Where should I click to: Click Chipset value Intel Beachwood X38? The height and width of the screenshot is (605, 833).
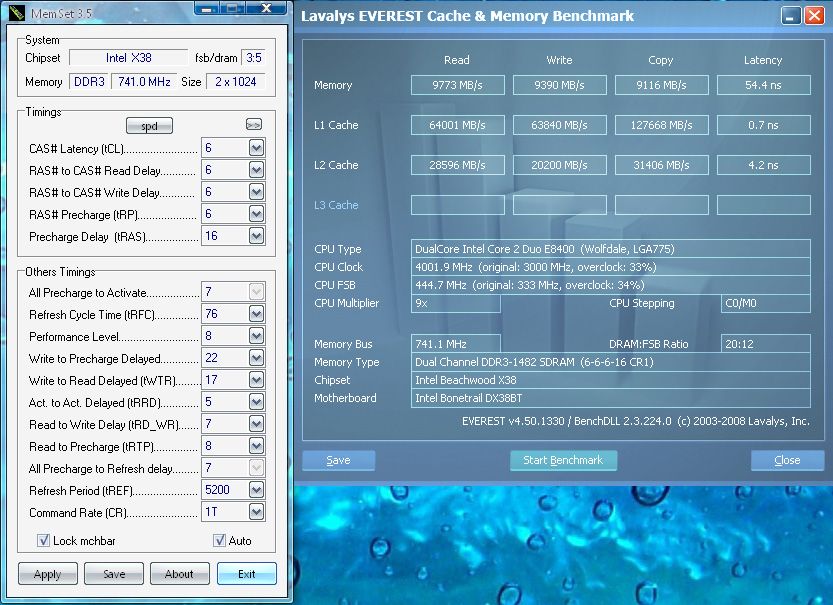coord(610,380)
